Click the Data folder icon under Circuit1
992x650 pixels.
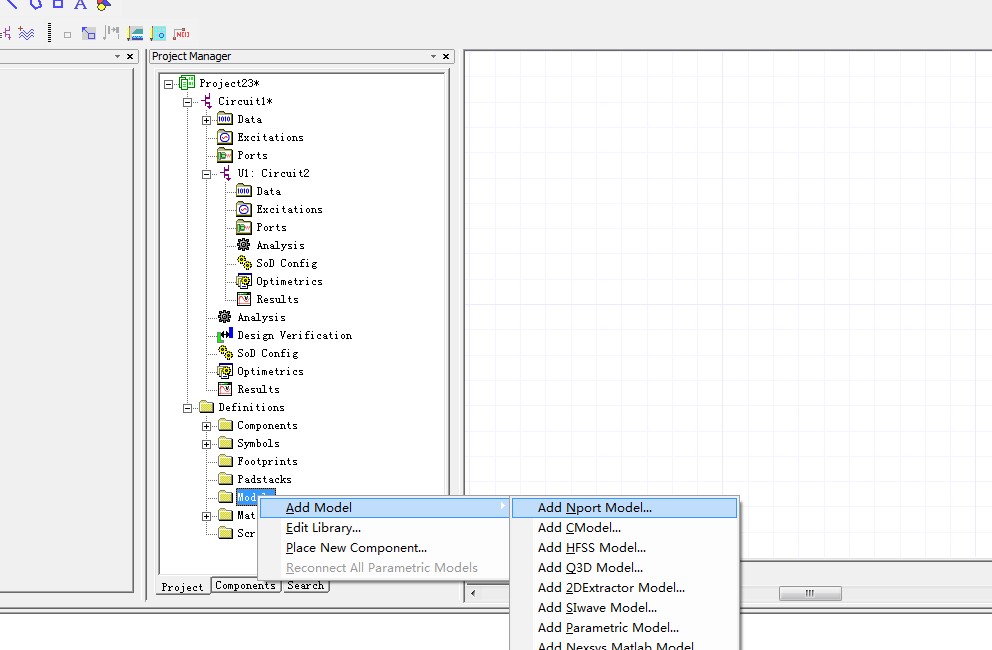225,119
